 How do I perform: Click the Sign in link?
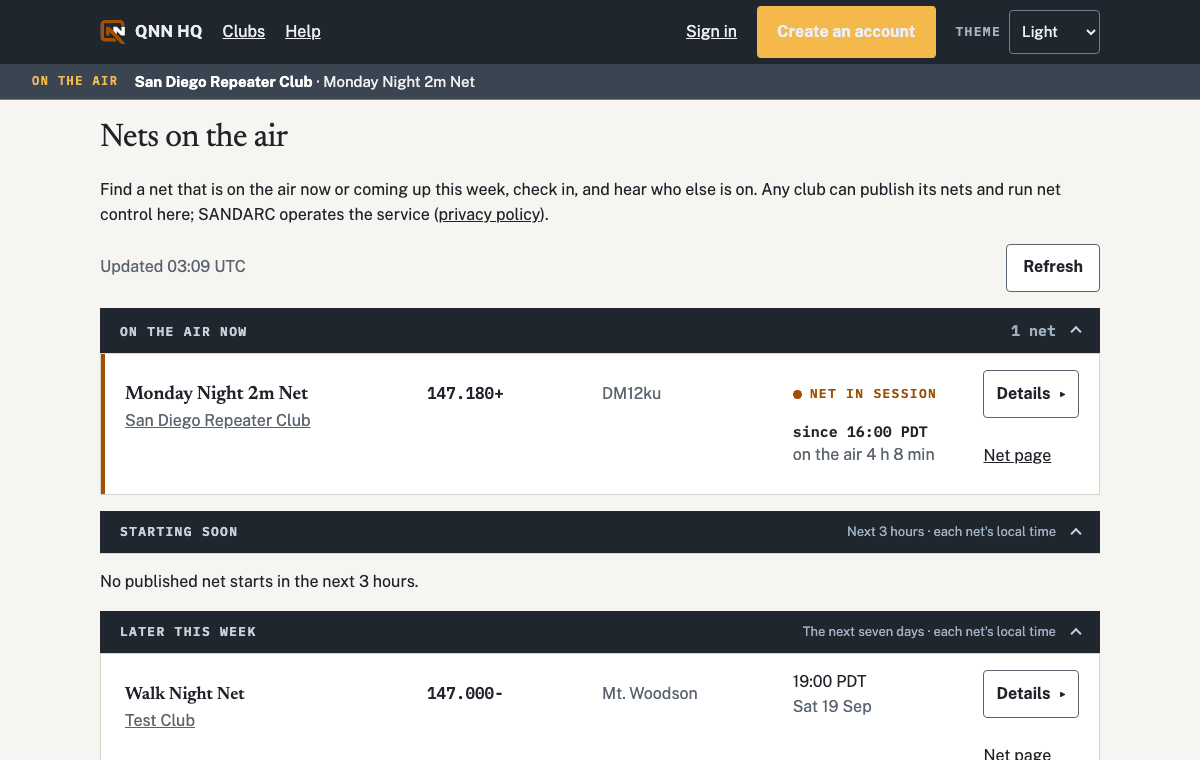(711, 32)
